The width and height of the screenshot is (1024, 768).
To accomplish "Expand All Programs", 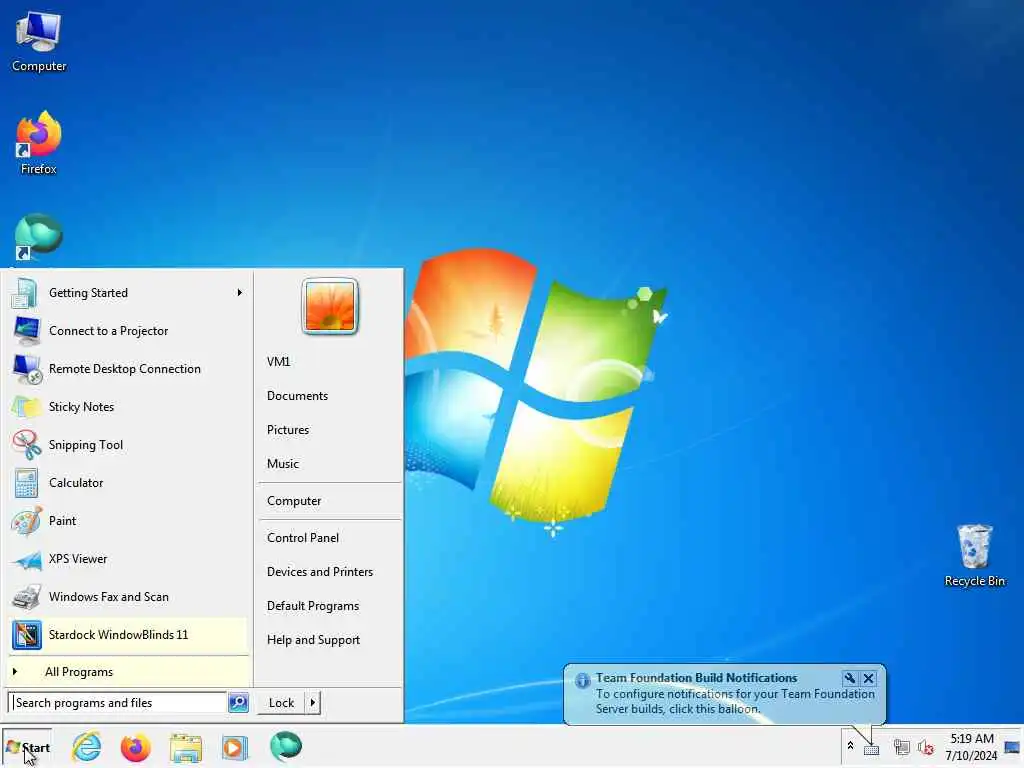I will coord(129,672).
